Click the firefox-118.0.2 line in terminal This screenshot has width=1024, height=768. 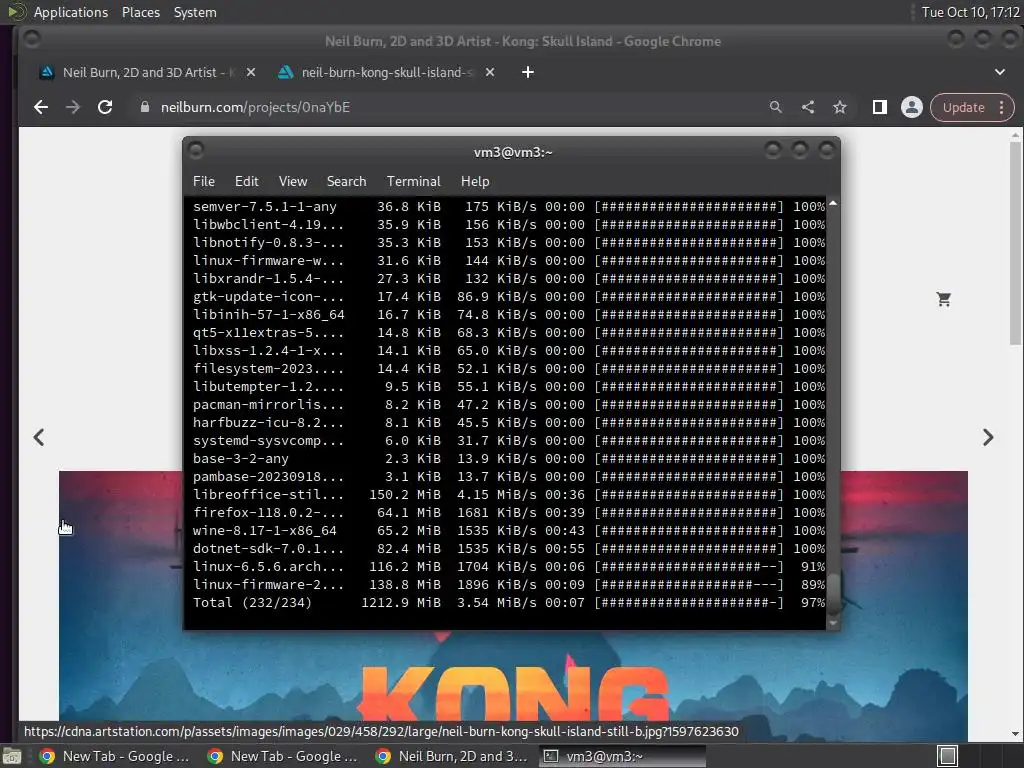click(x=509, y=513)
